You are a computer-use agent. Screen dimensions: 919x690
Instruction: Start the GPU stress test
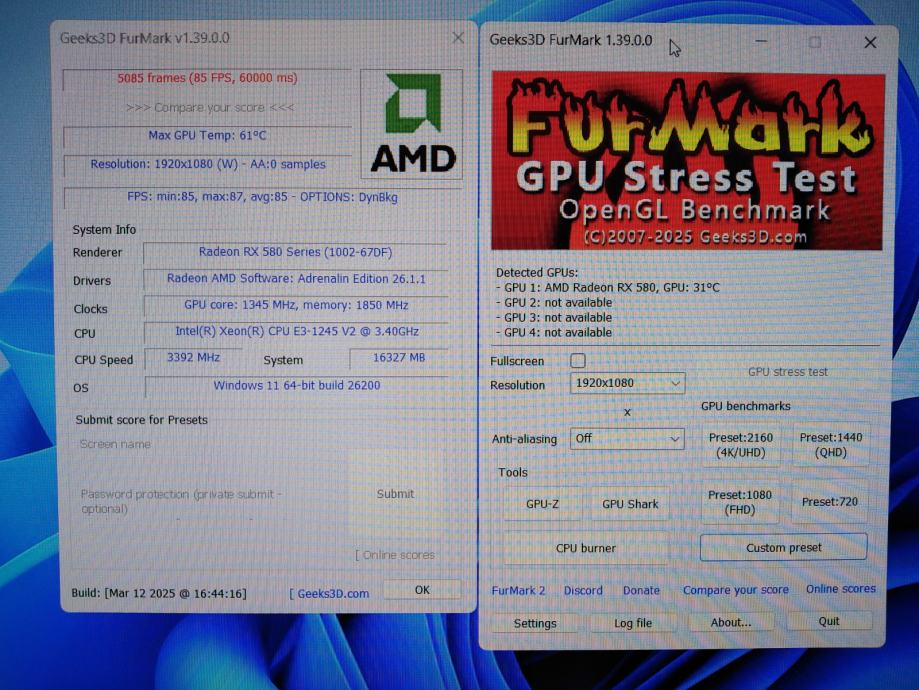coord(787,372)
